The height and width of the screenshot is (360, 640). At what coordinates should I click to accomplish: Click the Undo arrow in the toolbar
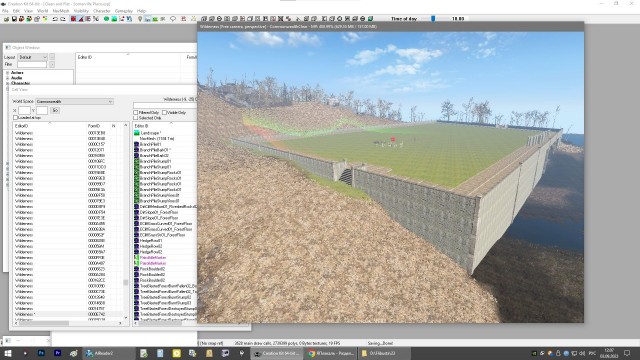pyautogui.click(x=55, y=19)
